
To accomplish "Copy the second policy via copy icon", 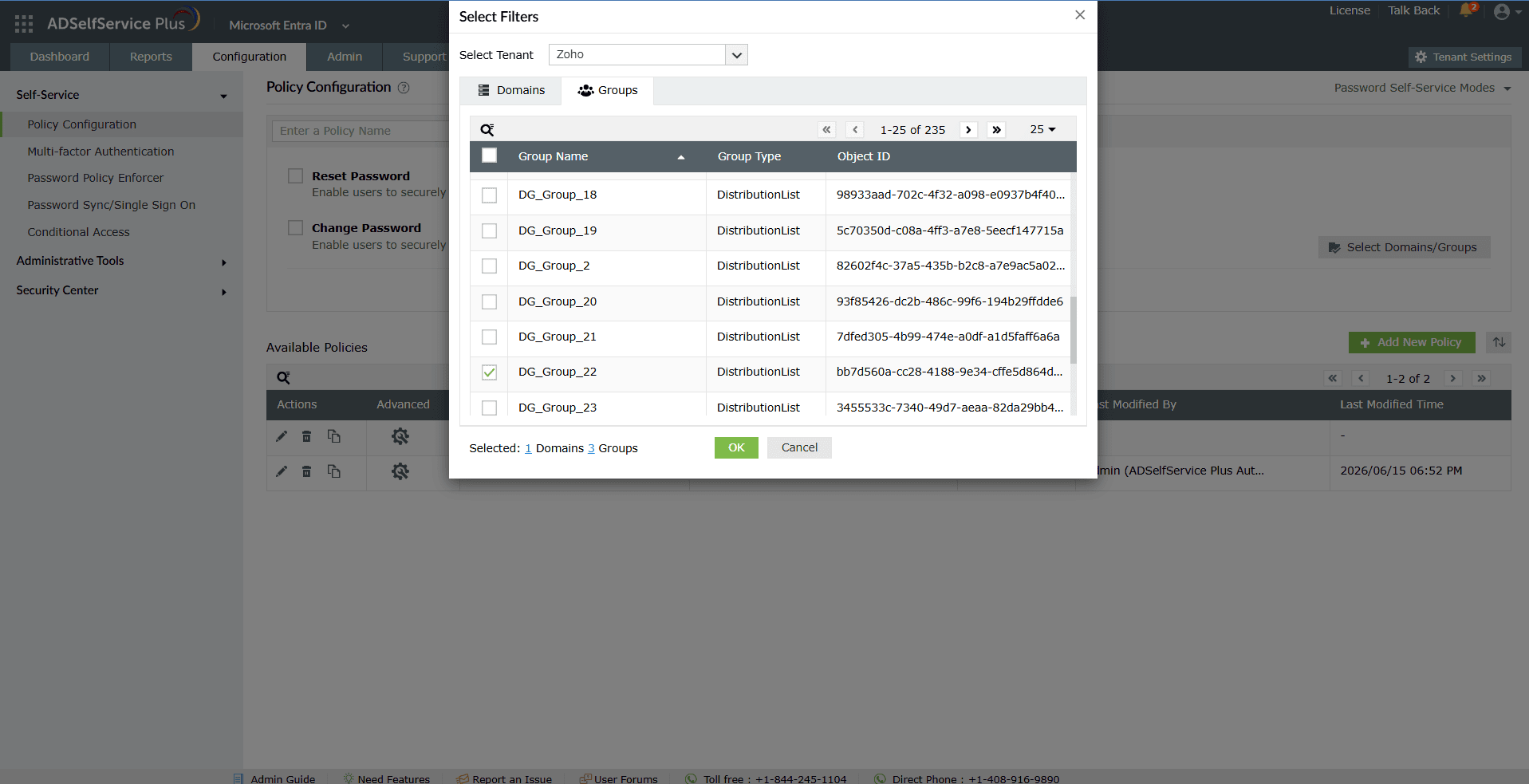I will pos(333,471).
